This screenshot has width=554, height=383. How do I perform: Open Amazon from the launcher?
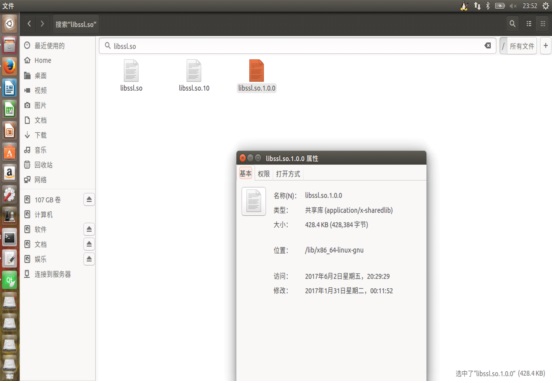click(10, 173)
